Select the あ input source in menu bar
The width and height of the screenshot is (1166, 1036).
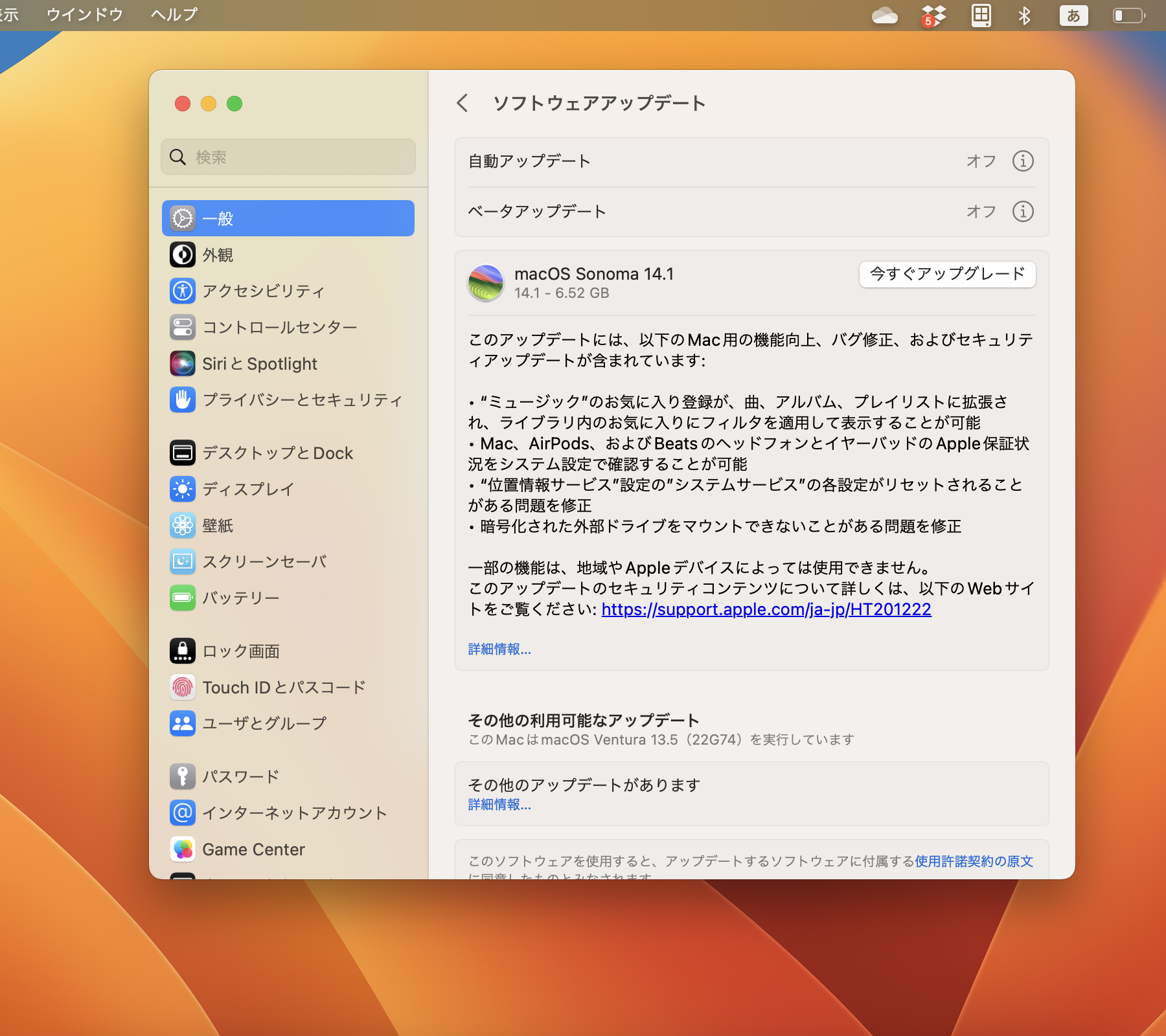click(x=1073, y=16)
